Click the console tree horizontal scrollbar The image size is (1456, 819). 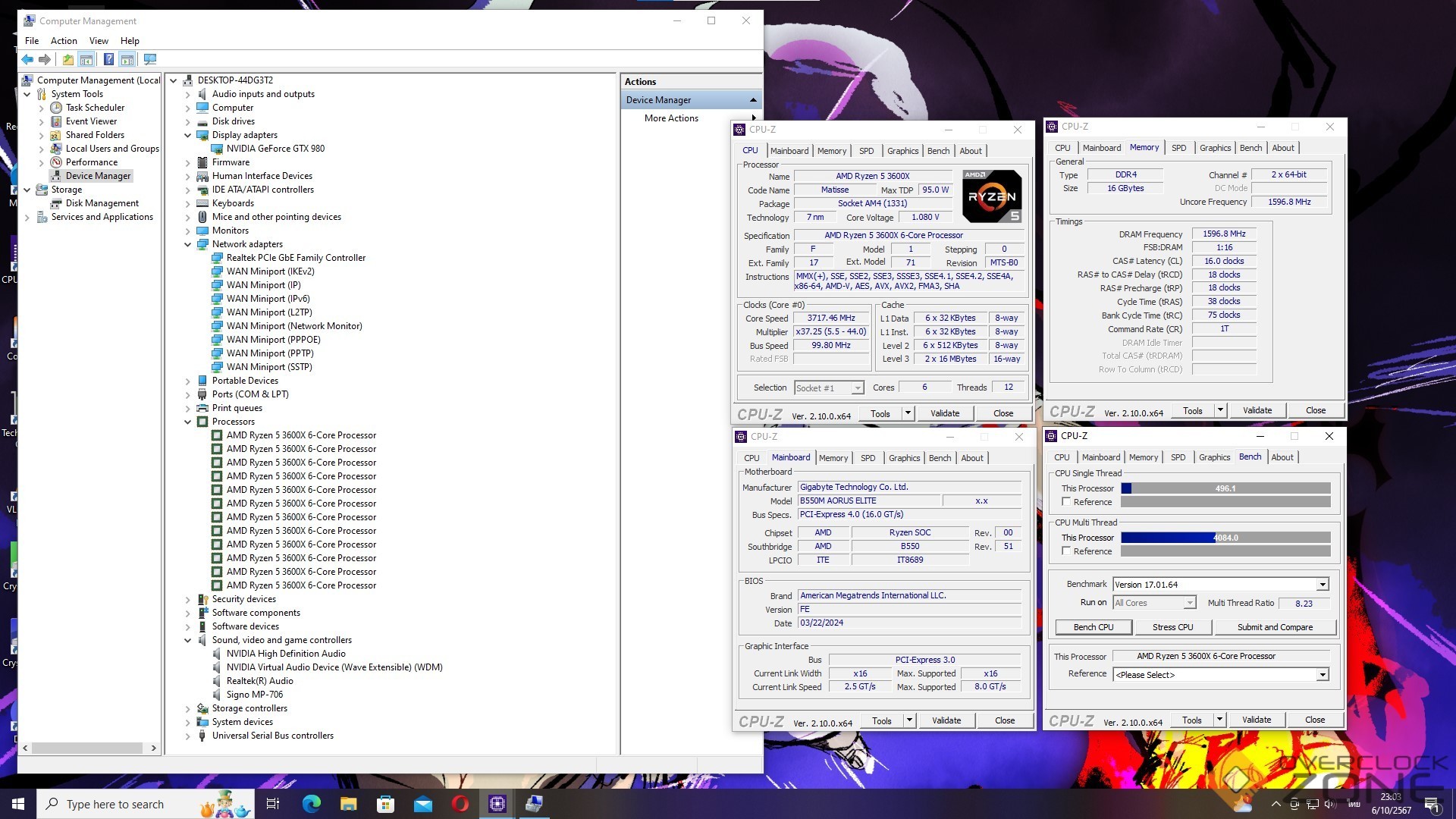[x=87, y=748]
